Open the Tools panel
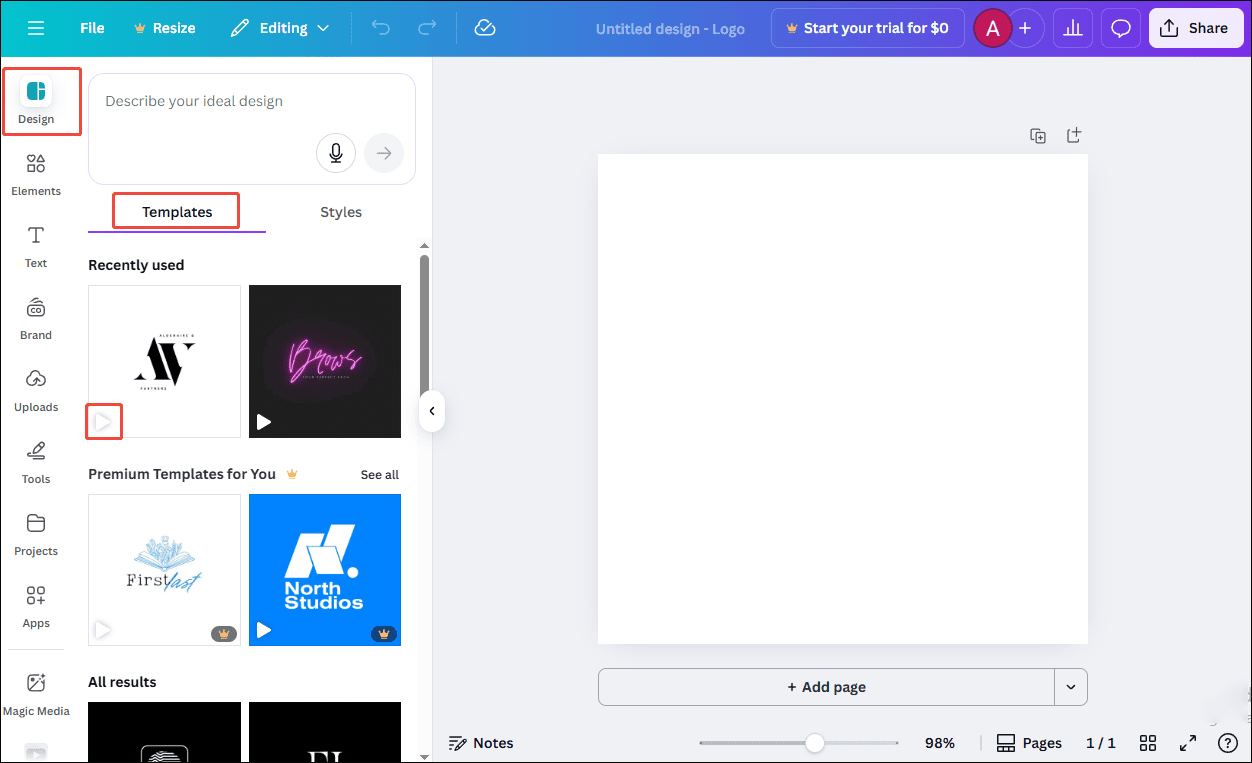This screenshot has height=763, width=1252. pos(36,462)
